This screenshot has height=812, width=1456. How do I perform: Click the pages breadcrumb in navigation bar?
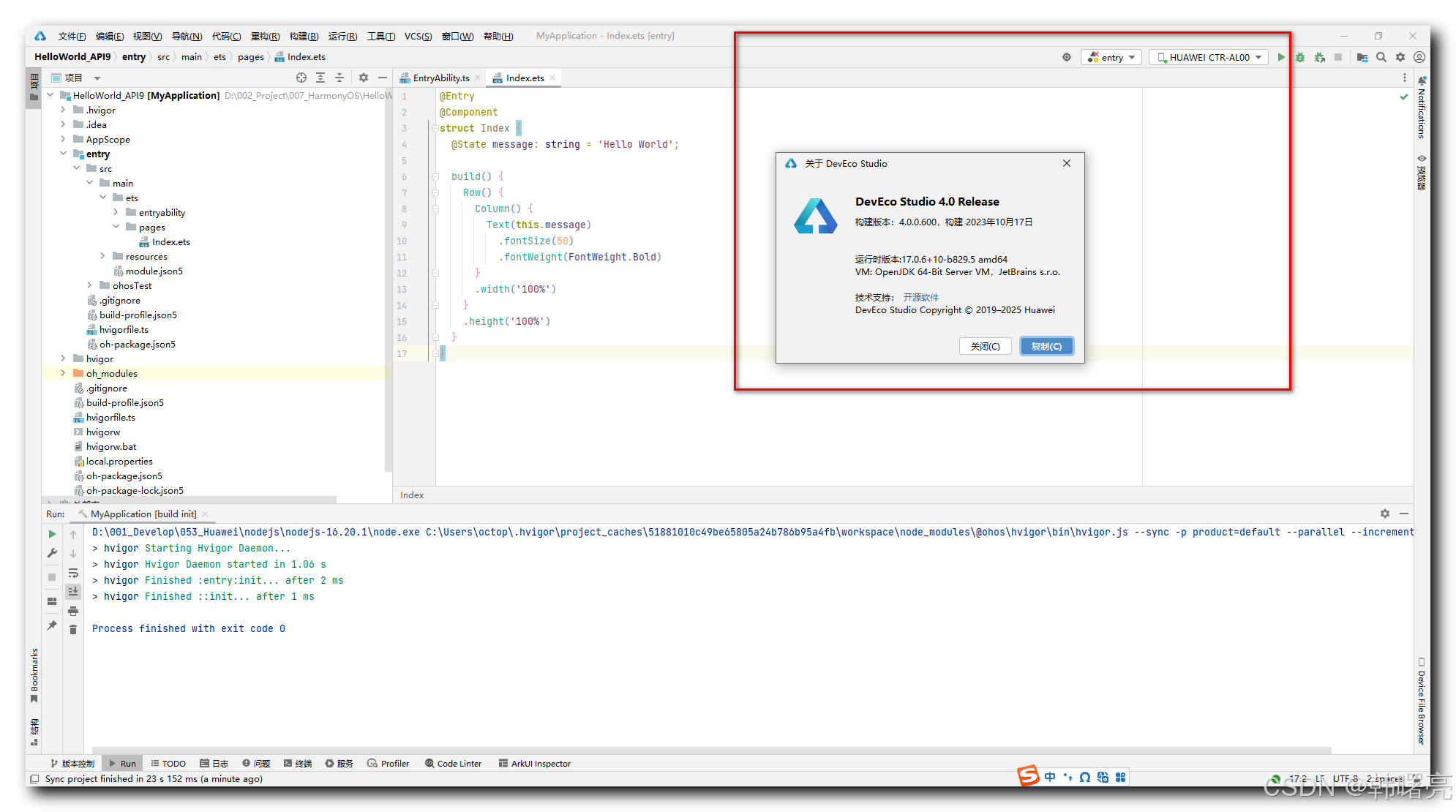[250, 56]
